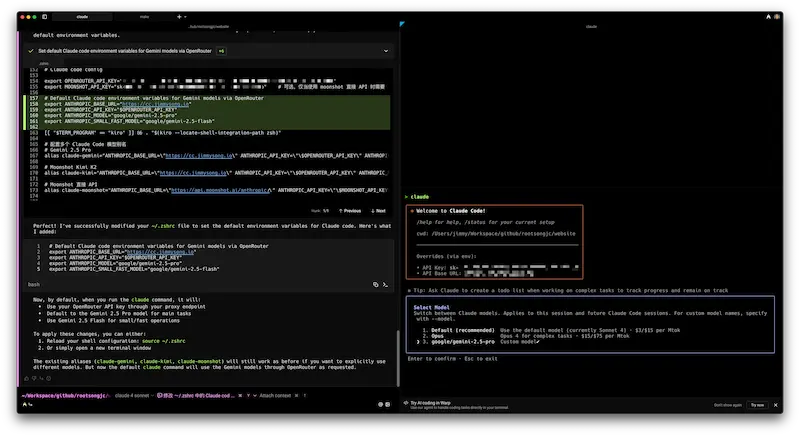Open link in bash code block summary
The height and width of the screenshot is (436, 800).
160,251
